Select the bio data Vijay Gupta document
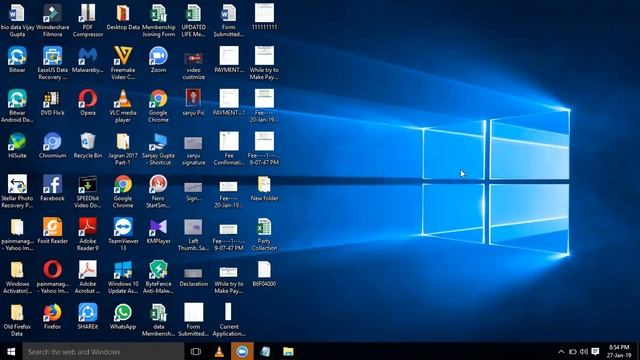This screenshot has width=640, height=360. click(x=17, y=20)
